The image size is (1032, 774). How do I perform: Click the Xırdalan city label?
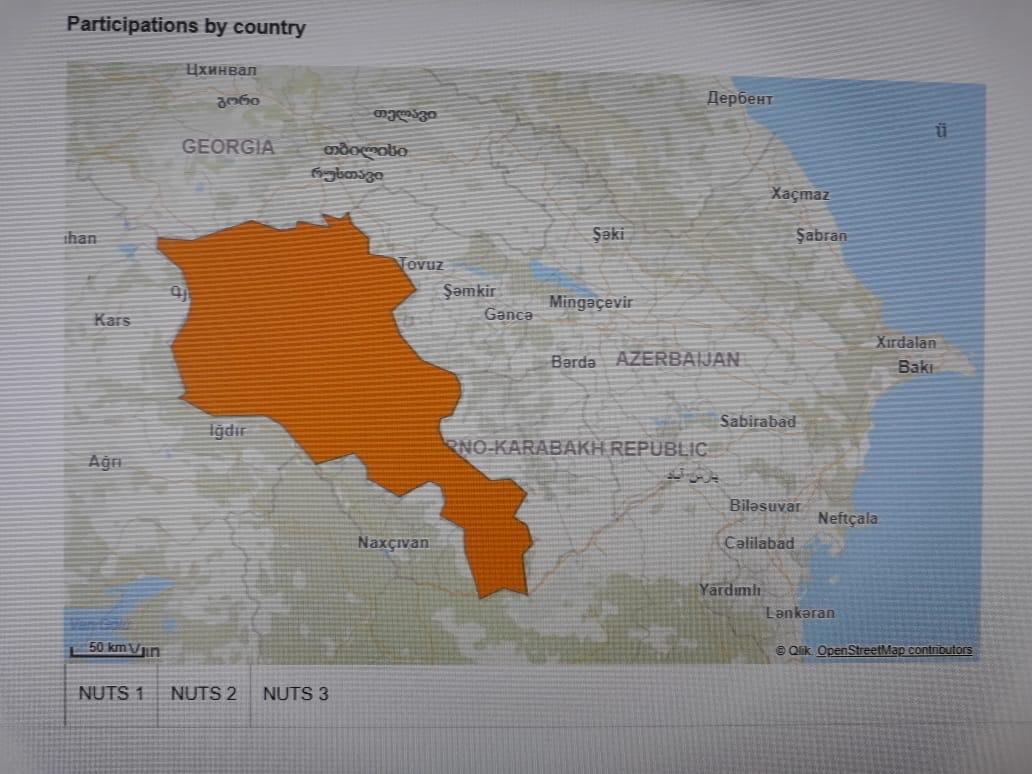(906, 342)
